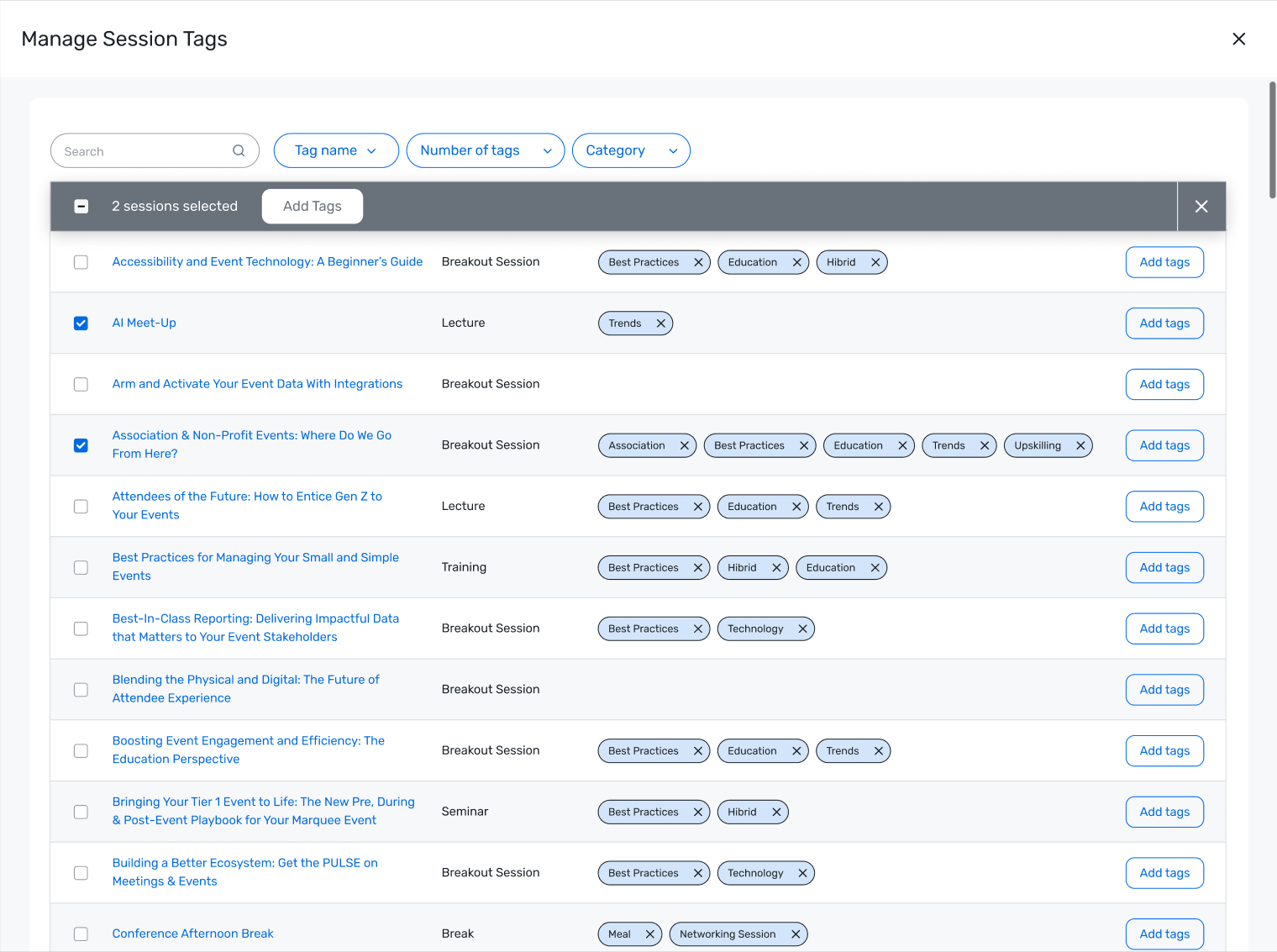
Task: Click the Training category cell
Action: pyautogui.click(x=464, y=567)
